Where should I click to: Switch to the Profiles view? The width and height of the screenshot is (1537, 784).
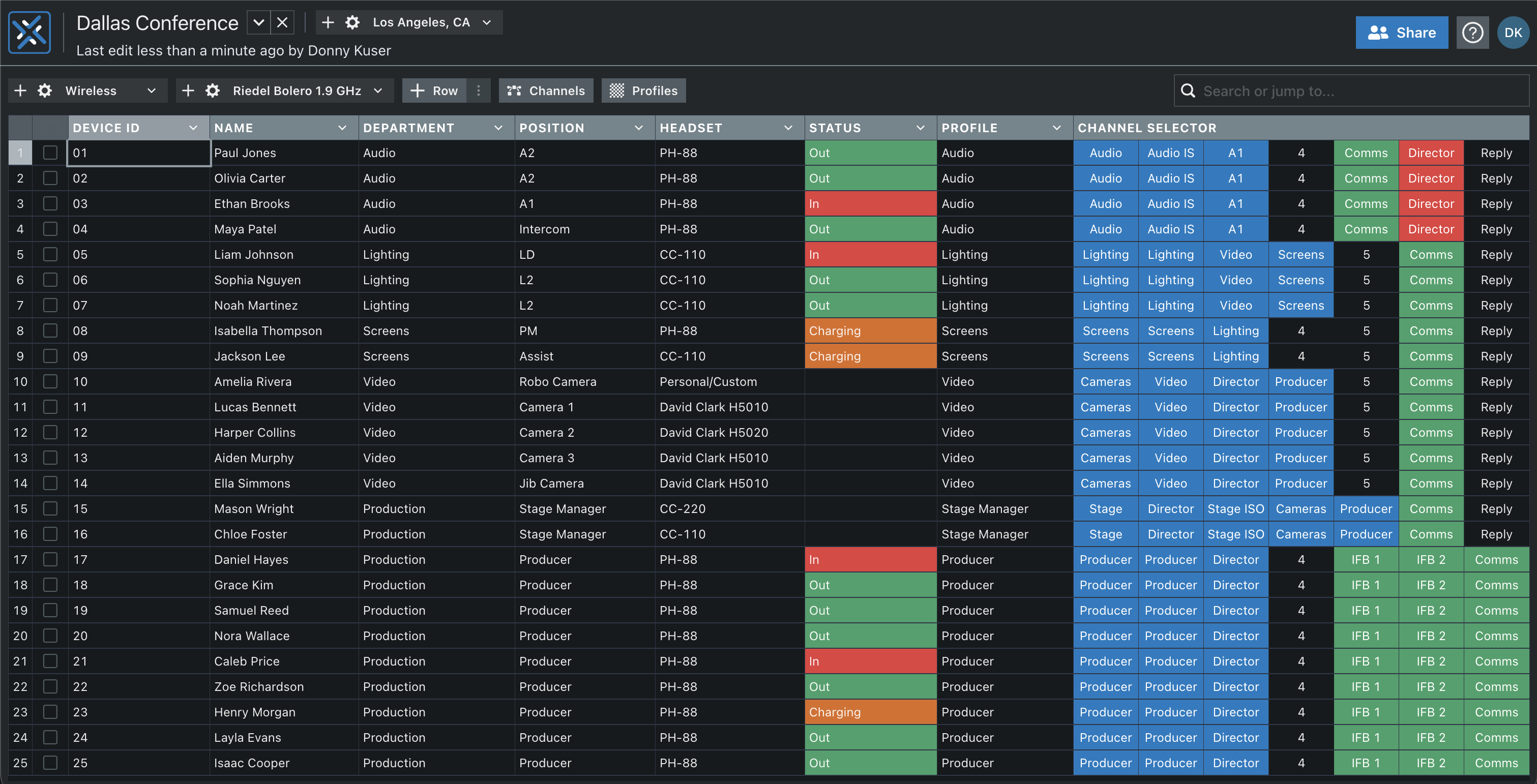tap(643, 91)
